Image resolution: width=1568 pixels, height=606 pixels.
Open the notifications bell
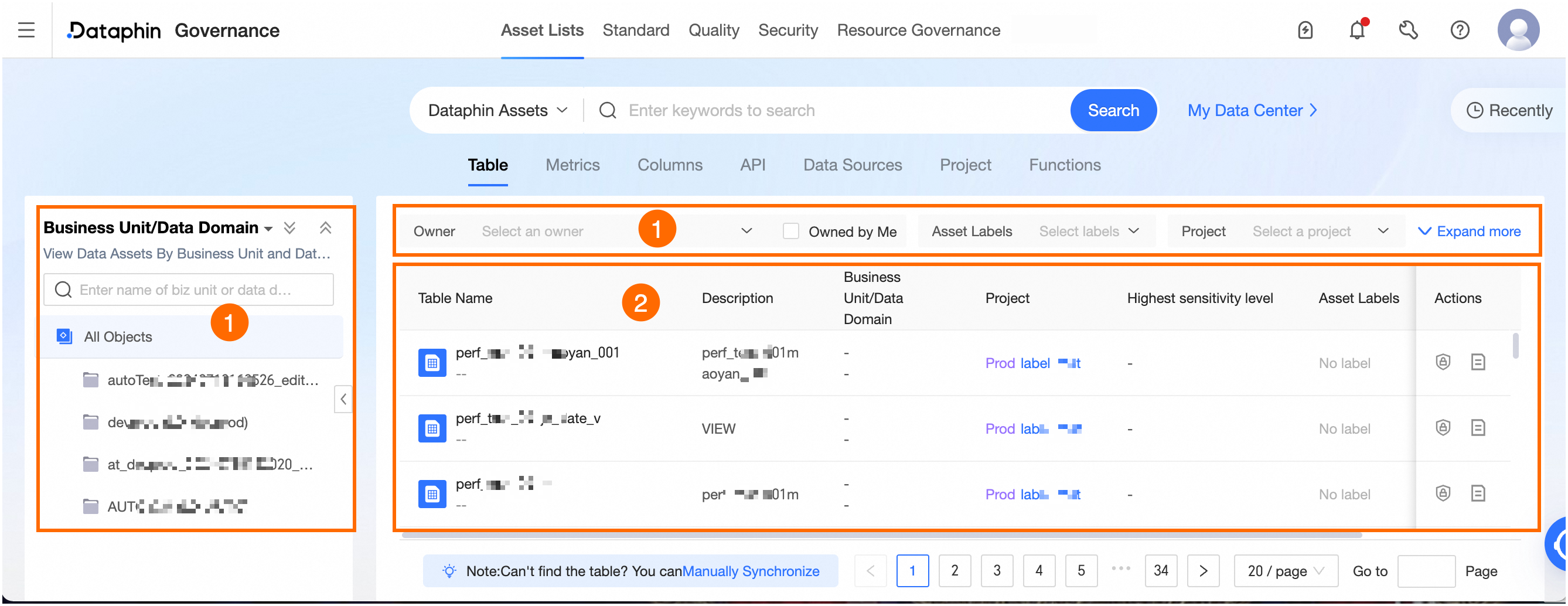tap(1357, 30)
